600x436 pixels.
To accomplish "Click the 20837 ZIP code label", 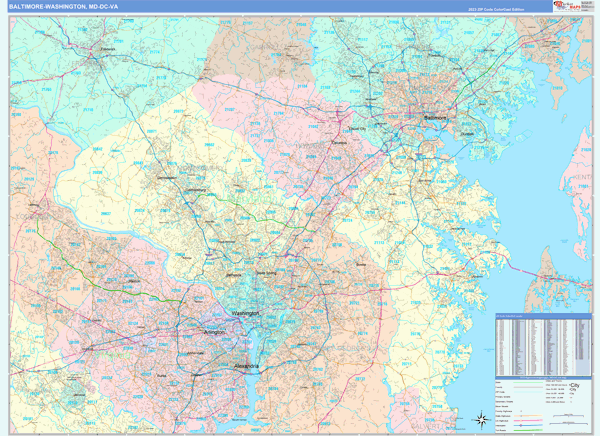I will click(106, 214).
